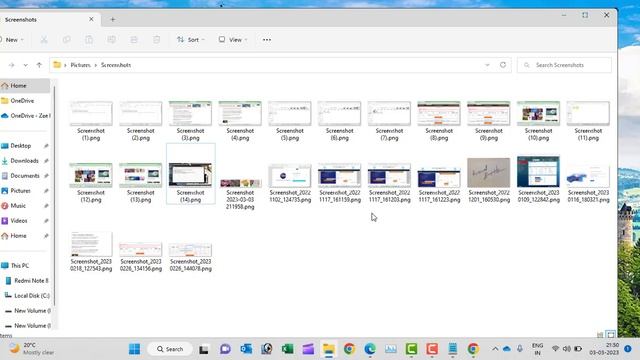Viewport: 640px width, 360px height.
Task: Open the New item dropdown
Action: tap(12, 40)
